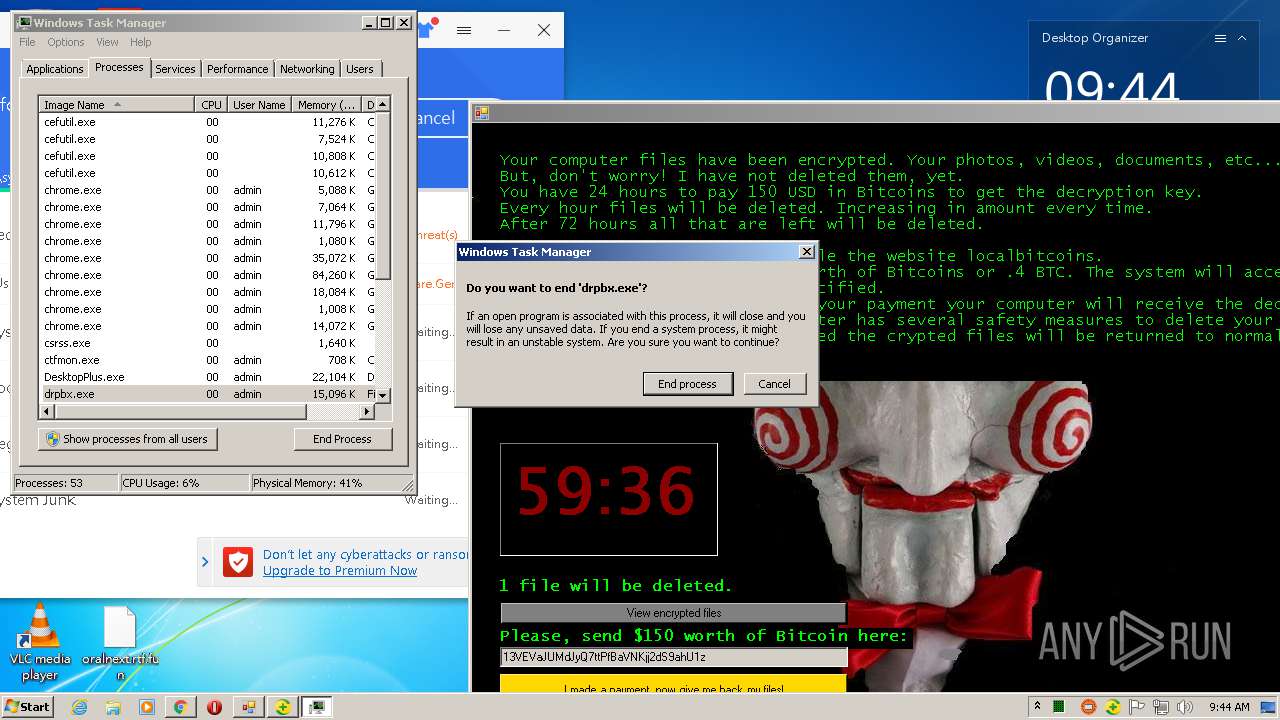Click End Process button in Task Manager
The width and height of the screenshot is (1280, 720).
click(342, 439)
